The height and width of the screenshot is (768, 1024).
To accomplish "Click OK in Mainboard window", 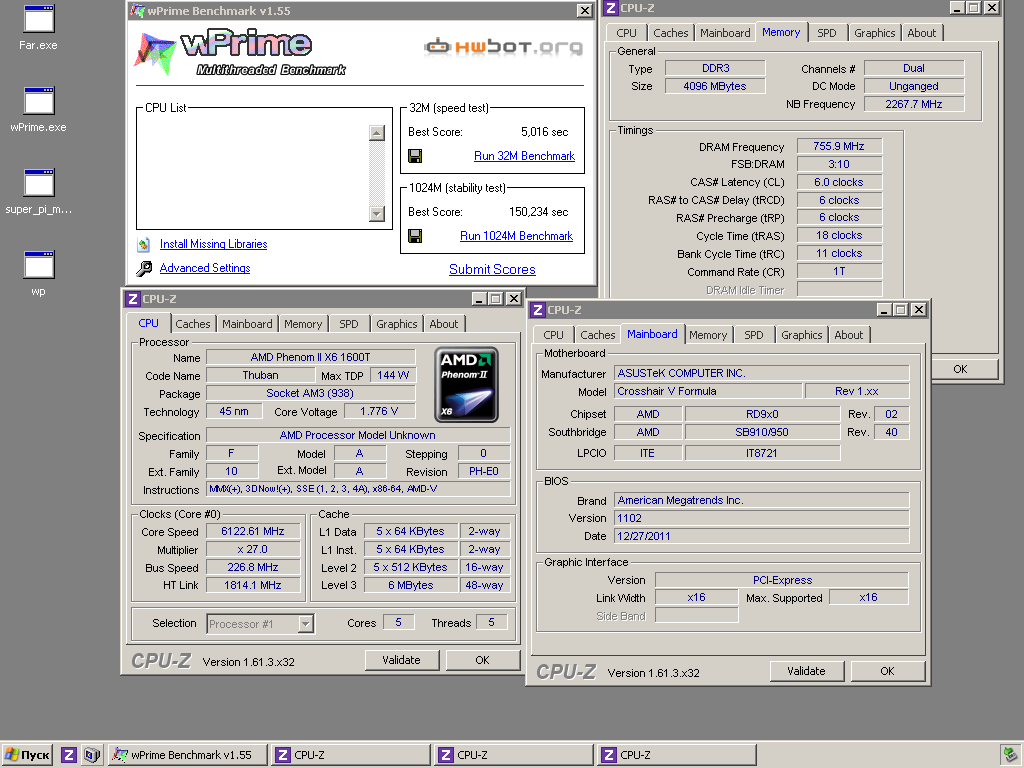I will 888,671.
